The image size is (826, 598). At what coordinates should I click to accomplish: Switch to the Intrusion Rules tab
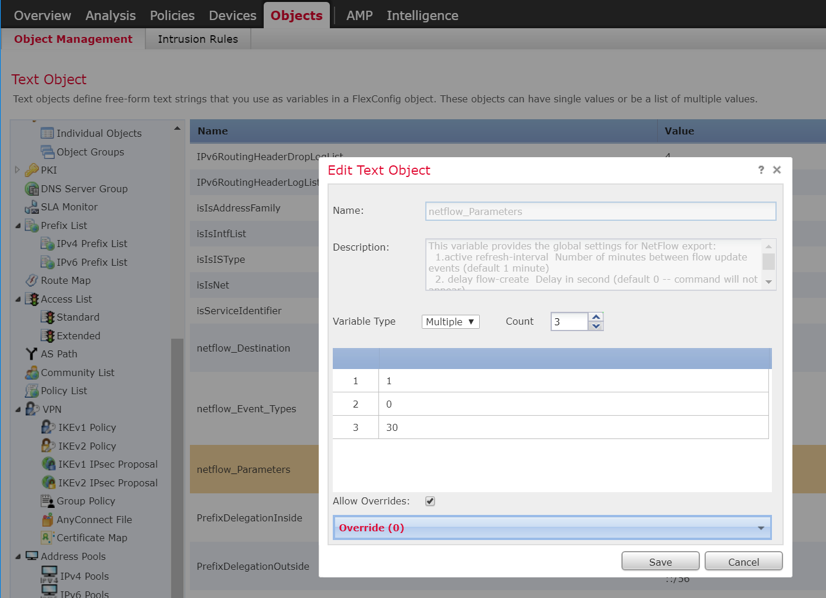196,39
